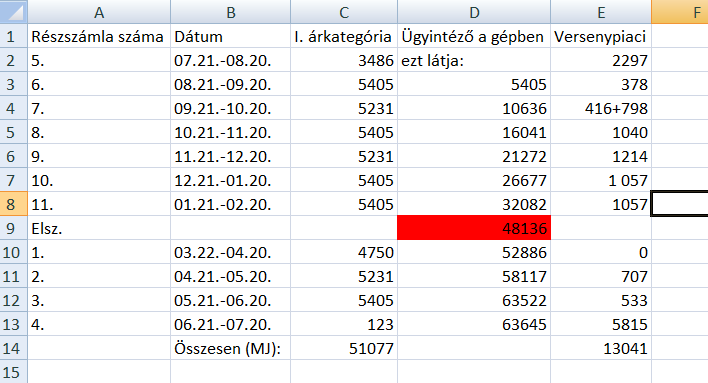Viewport: 708px width, 383px height.
Task: Click the cell 'ezt látja:'
Action: tap(474, 60)
